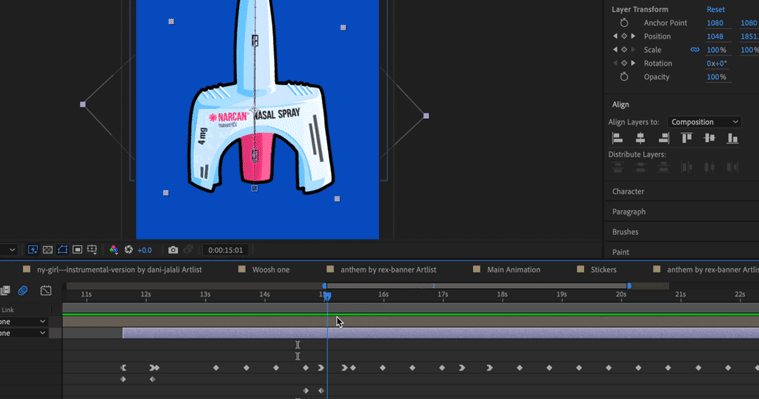Click the Reset Exposure aperture icon

point(128,250)
